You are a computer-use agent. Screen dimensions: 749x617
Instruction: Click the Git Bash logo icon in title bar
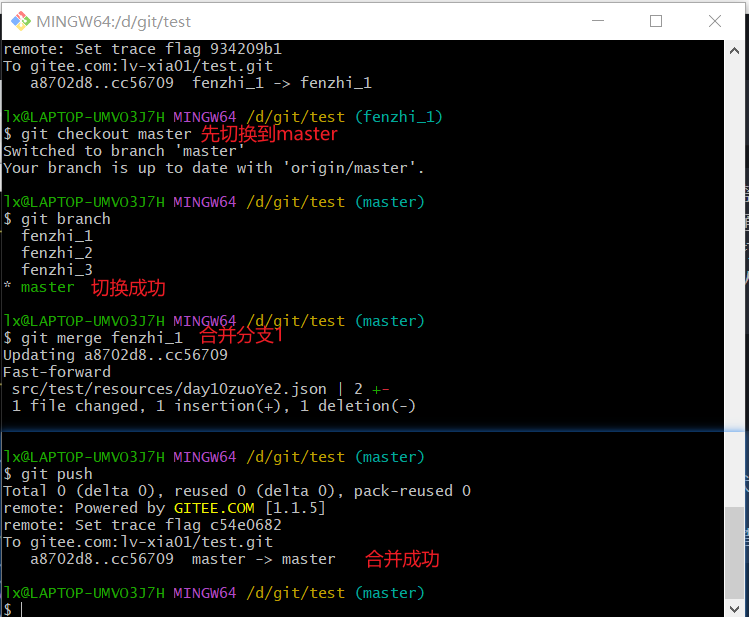click(x=21, y=21)
